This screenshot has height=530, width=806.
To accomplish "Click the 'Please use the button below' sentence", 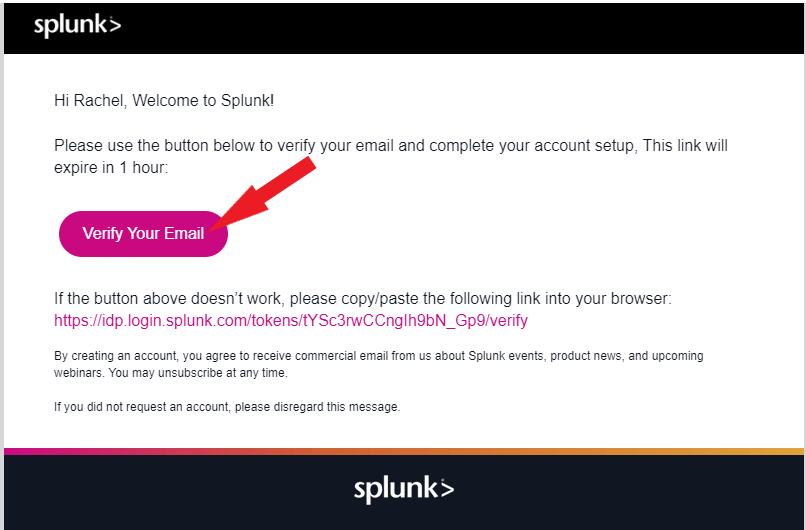I will (x=391, y=146).
